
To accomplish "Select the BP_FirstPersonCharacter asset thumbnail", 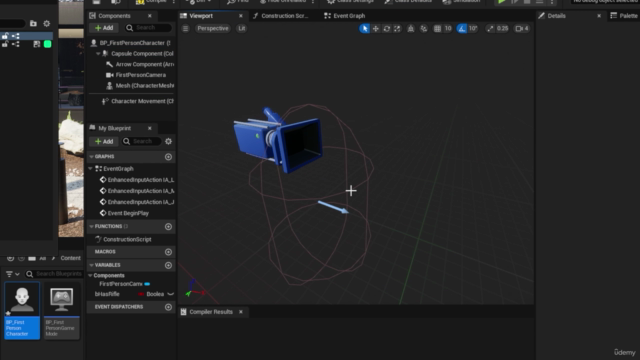I will point(22,310).
